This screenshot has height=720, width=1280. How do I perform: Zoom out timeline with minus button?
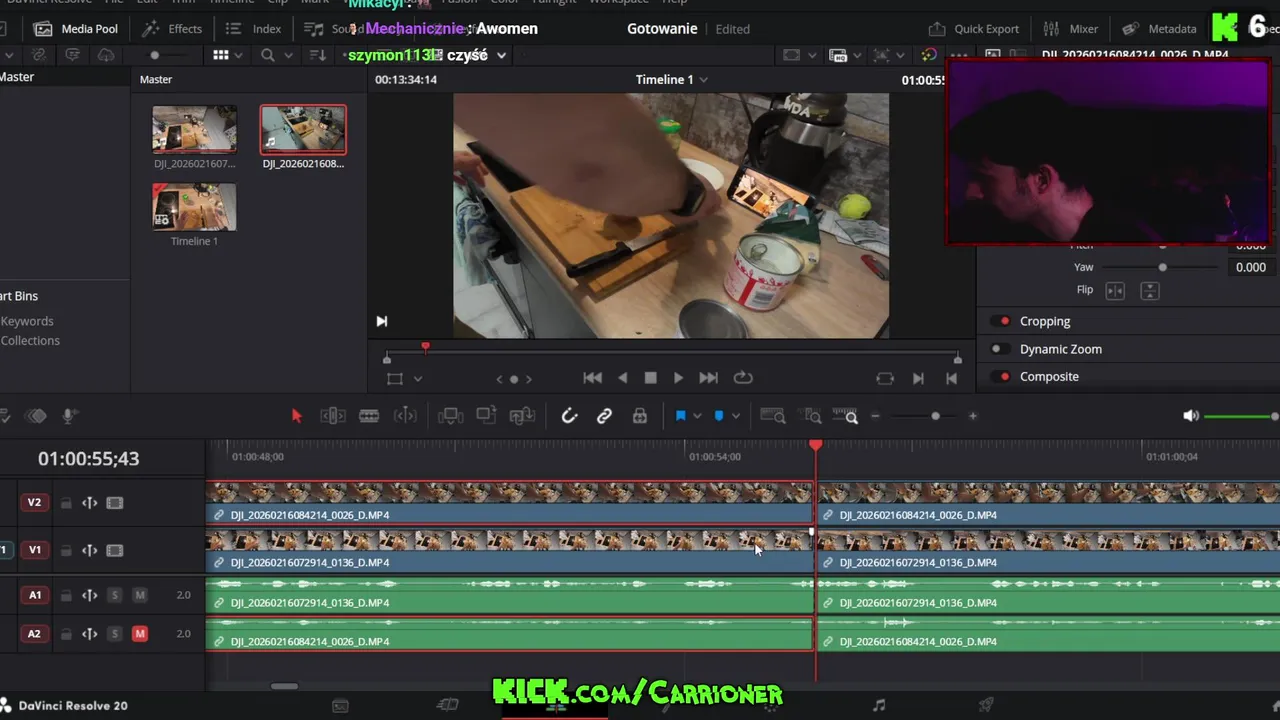pyautogui.click(x=875, y=416)
